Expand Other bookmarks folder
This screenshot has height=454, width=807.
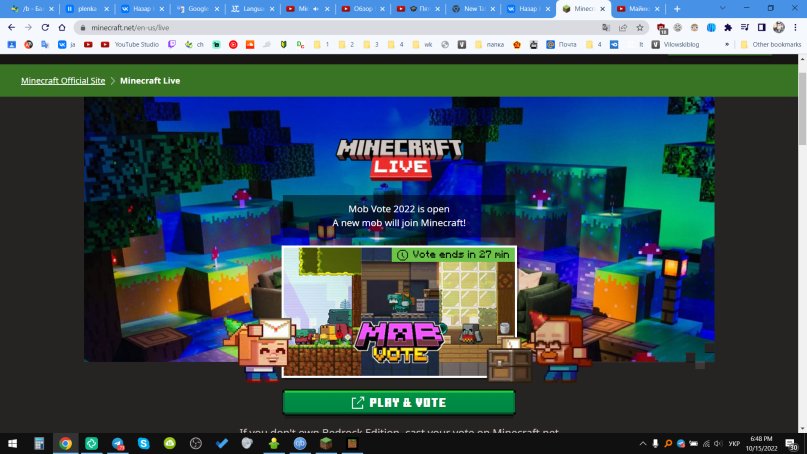coord(772,44)
